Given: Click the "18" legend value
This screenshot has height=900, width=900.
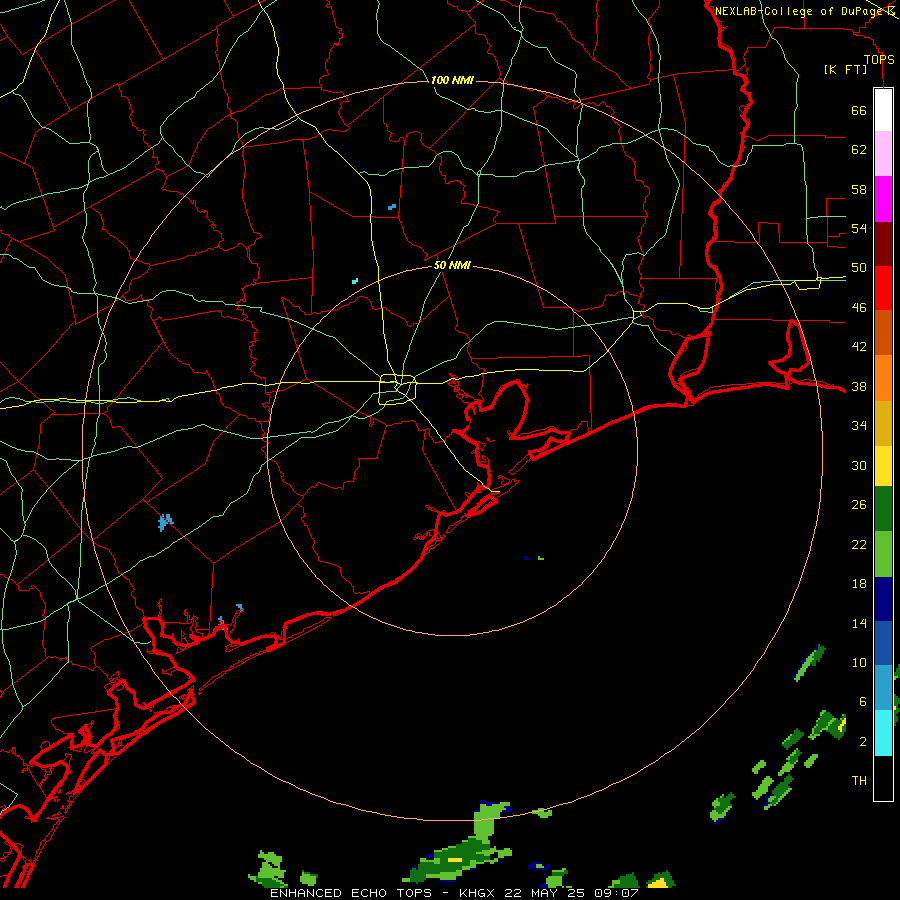Looking at the screenshot, I should pos(859,584).
